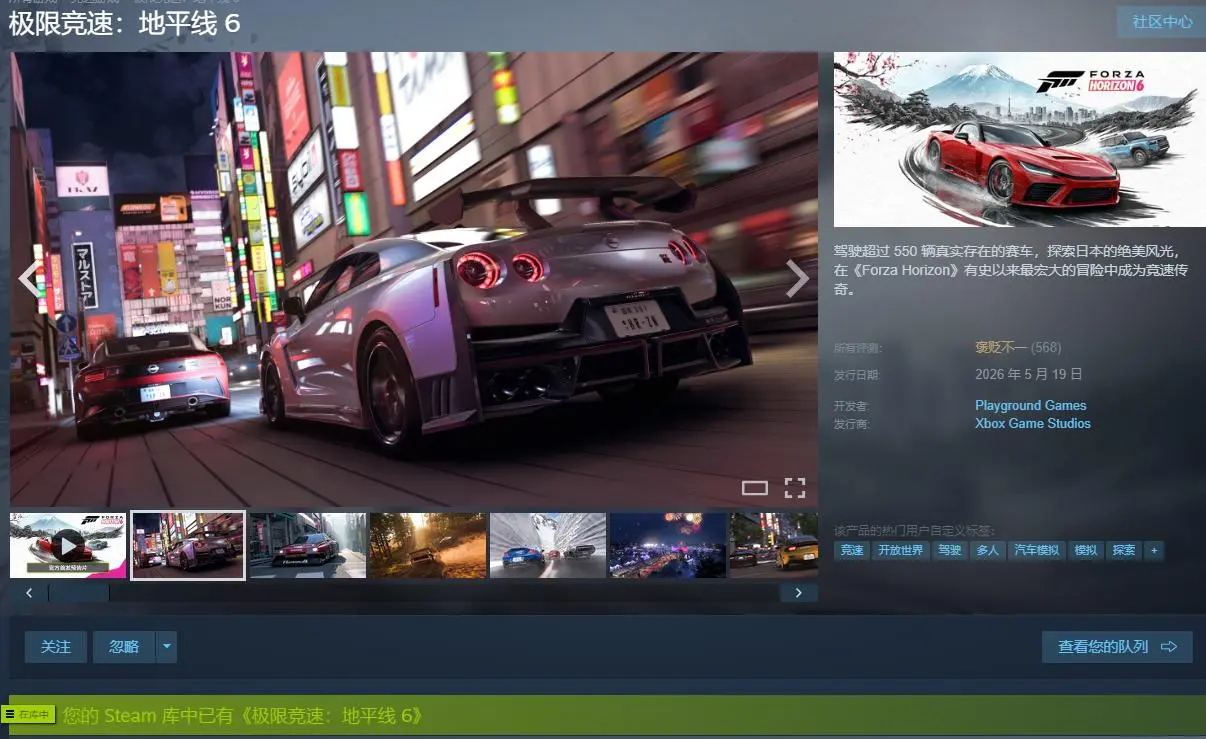Viewport: 1206px width, 739px height.
Task: Select the autumn forest drift thumbnail
Action: coord(428,545)
